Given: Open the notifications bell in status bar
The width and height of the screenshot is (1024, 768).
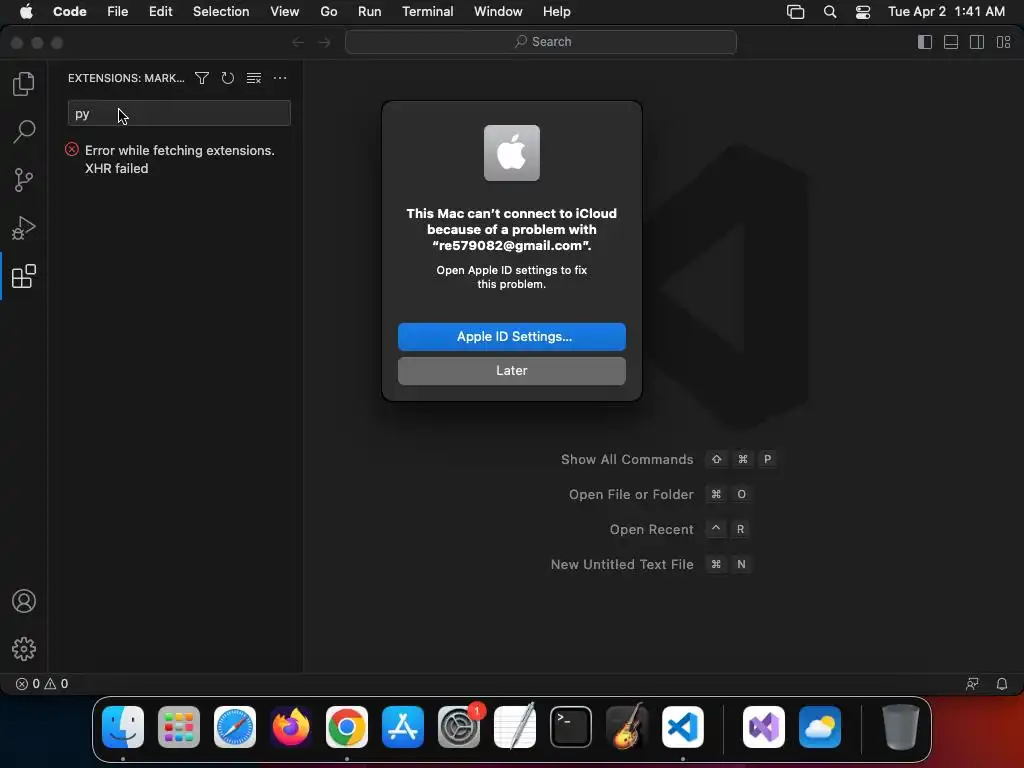Looking at the screenshot, I should (x=1001, y=684).
